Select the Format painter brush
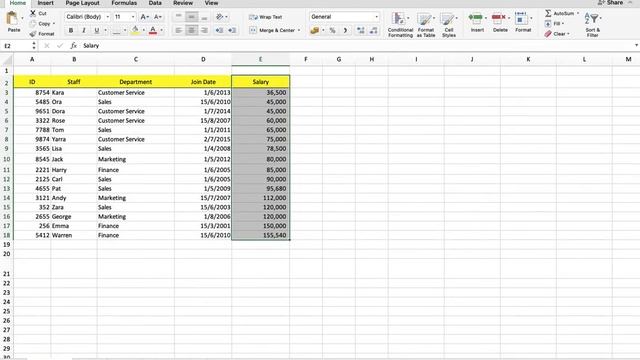 pos(33,34)
